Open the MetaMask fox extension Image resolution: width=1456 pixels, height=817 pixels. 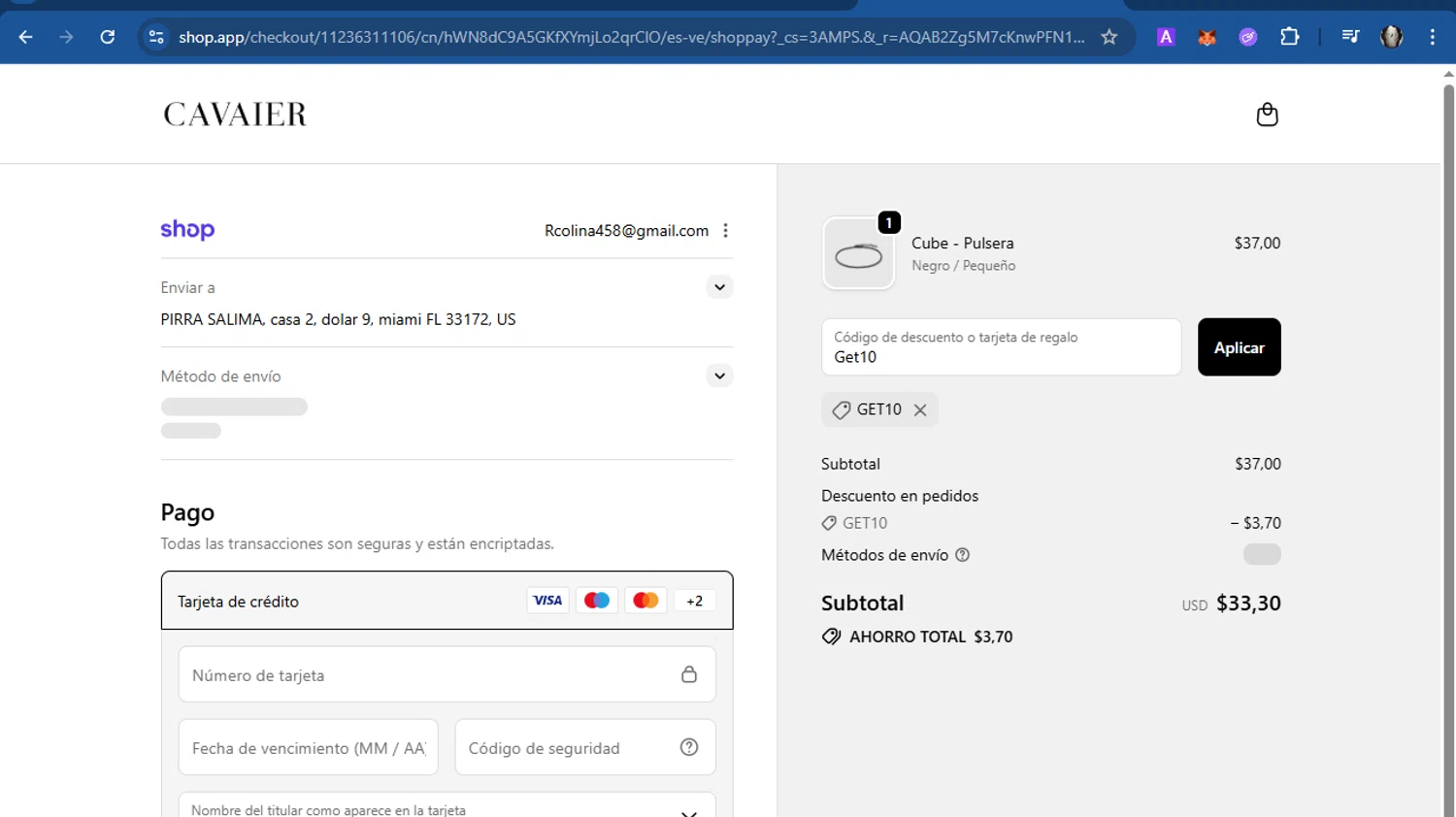pos(1207,37)
